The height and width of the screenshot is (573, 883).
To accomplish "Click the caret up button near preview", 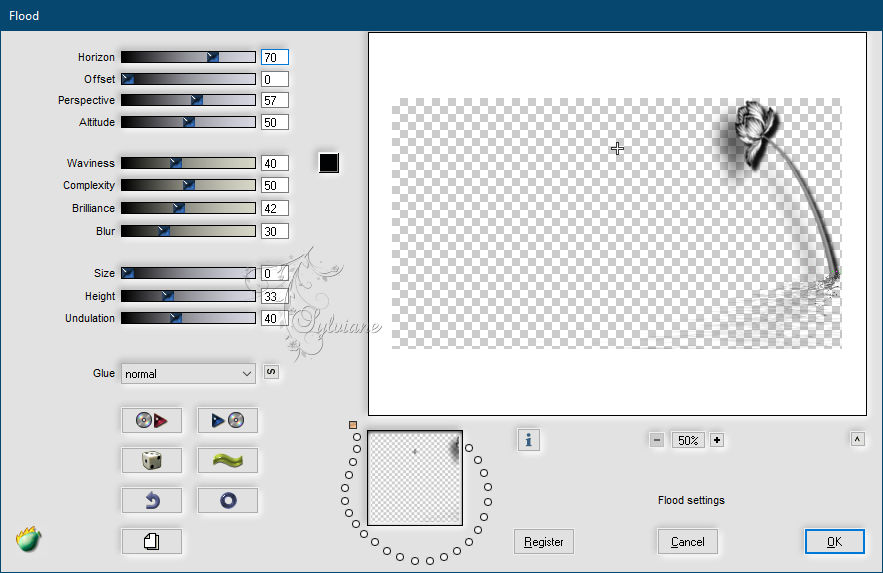I will click(857, 439).
